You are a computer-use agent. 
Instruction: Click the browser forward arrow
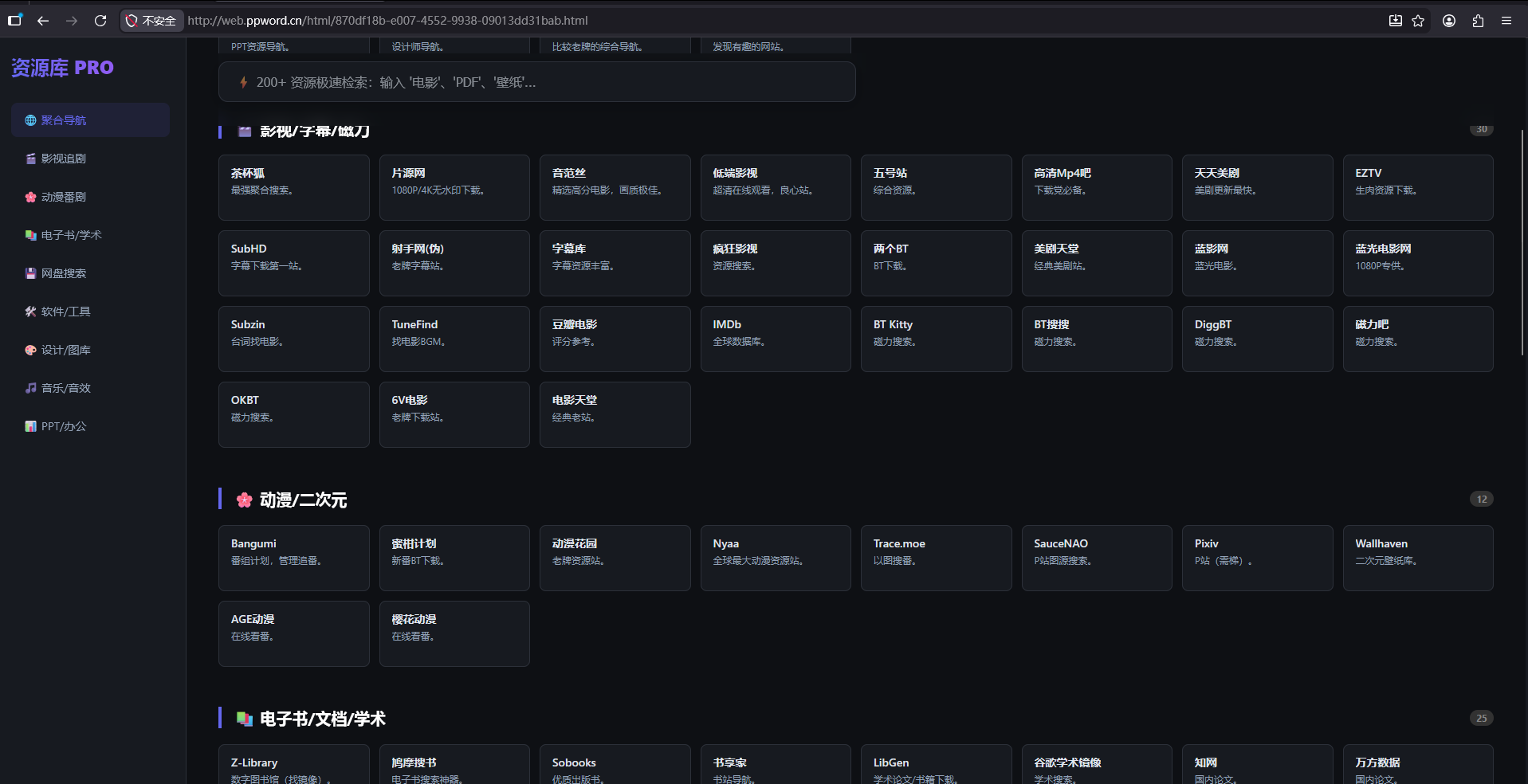pos(72,21)
